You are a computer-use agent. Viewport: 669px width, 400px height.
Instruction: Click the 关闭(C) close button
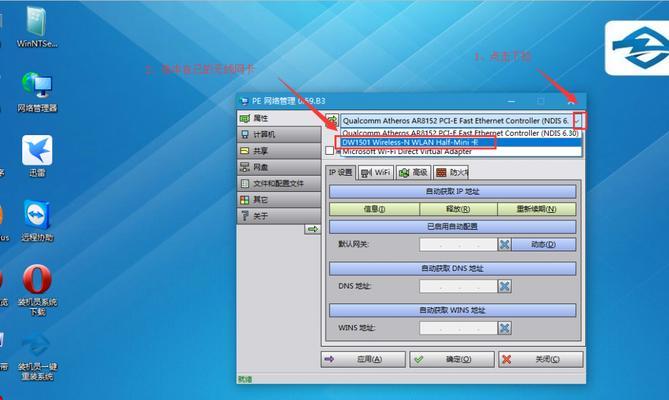click(x=541, y=359)
